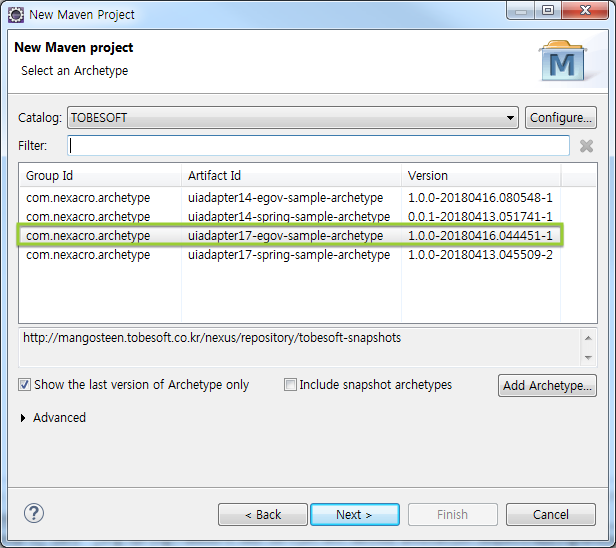Viewport: 616px width, 548px height.
Task: Click the help question mark icon
Action: coord(34,514)
